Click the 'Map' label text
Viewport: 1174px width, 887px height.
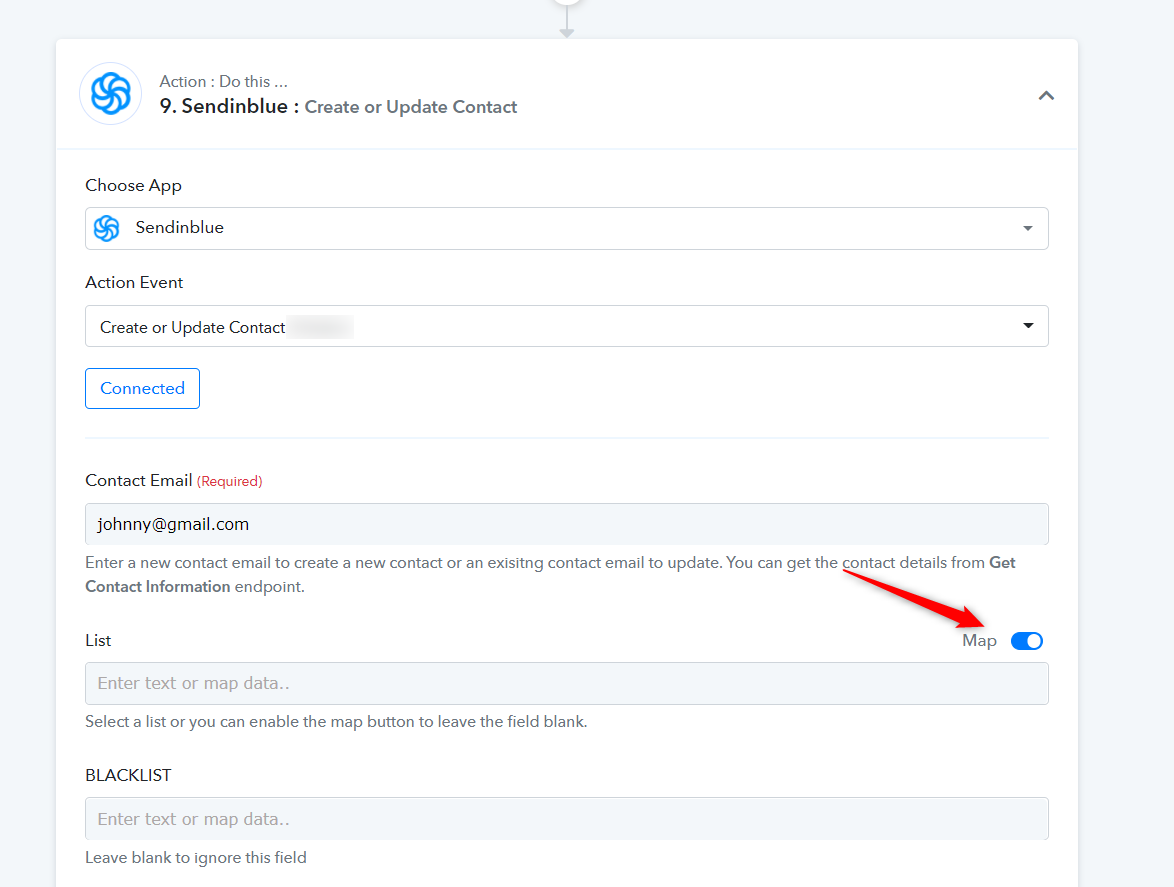click(979, 641)
